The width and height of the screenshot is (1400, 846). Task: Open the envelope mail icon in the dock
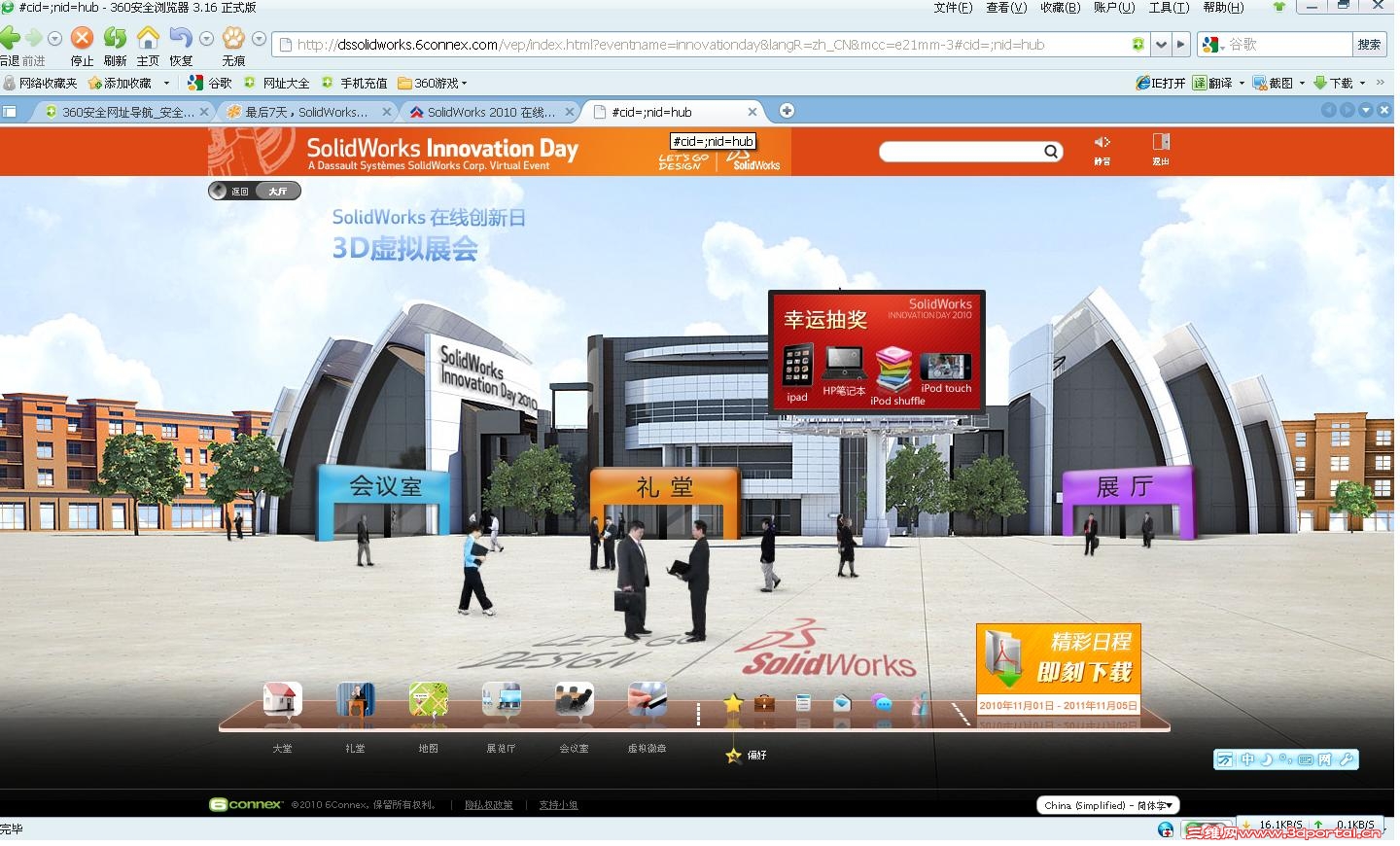point(842,702)
